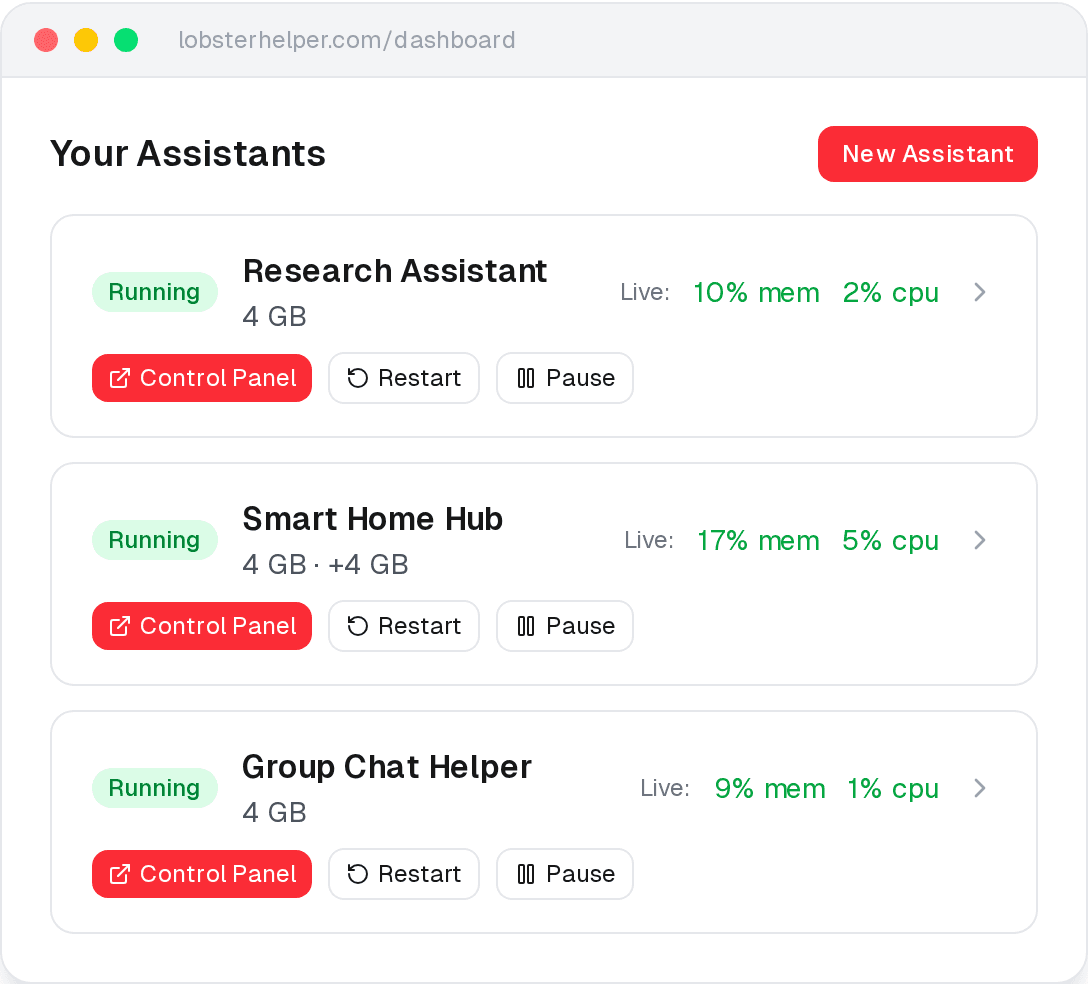Open Smart Home Hub's Control Panel
The width and height of the screenshot is (1088, 984).
coord(202,626)
